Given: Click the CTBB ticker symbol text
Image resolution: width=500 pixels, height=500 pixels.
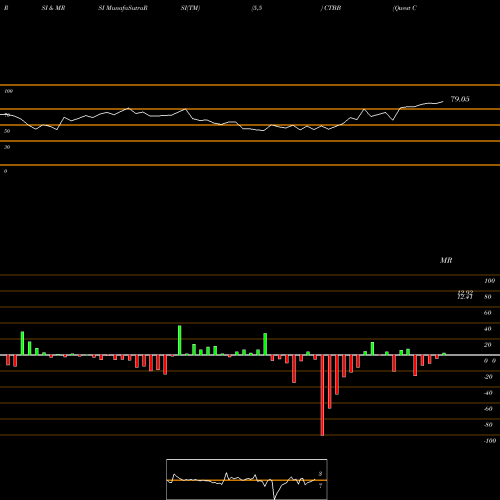Looking at the screenshot, I should point(332,8).
